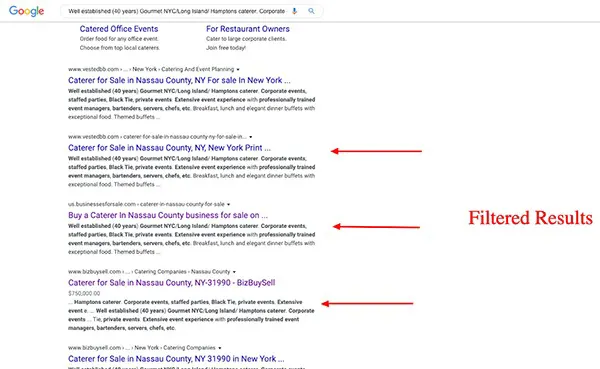Click the us.businessesforsale.com URL text

(146, 204)
